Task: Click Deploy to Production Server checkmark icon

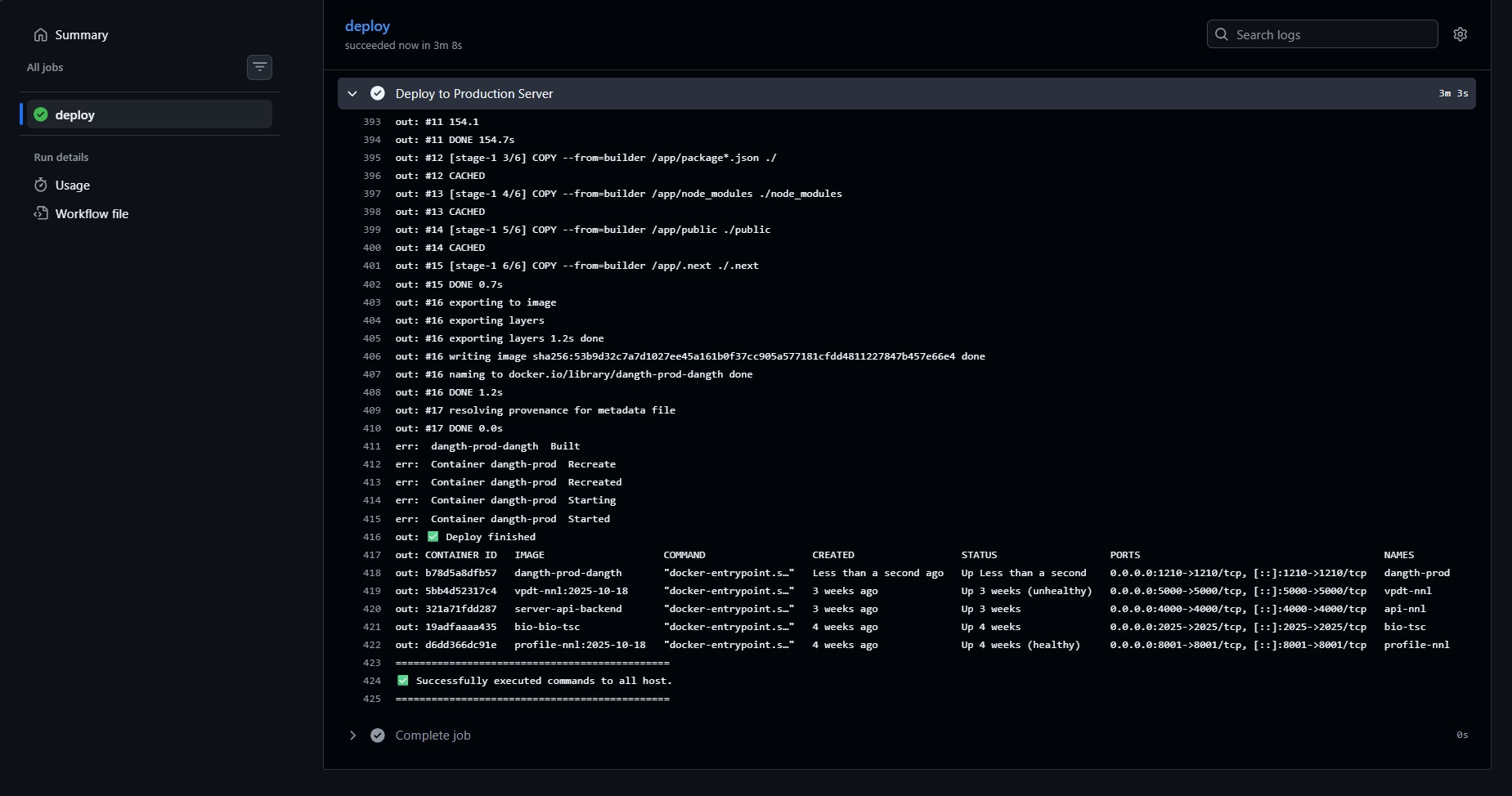Action: [x=378, y=93]
